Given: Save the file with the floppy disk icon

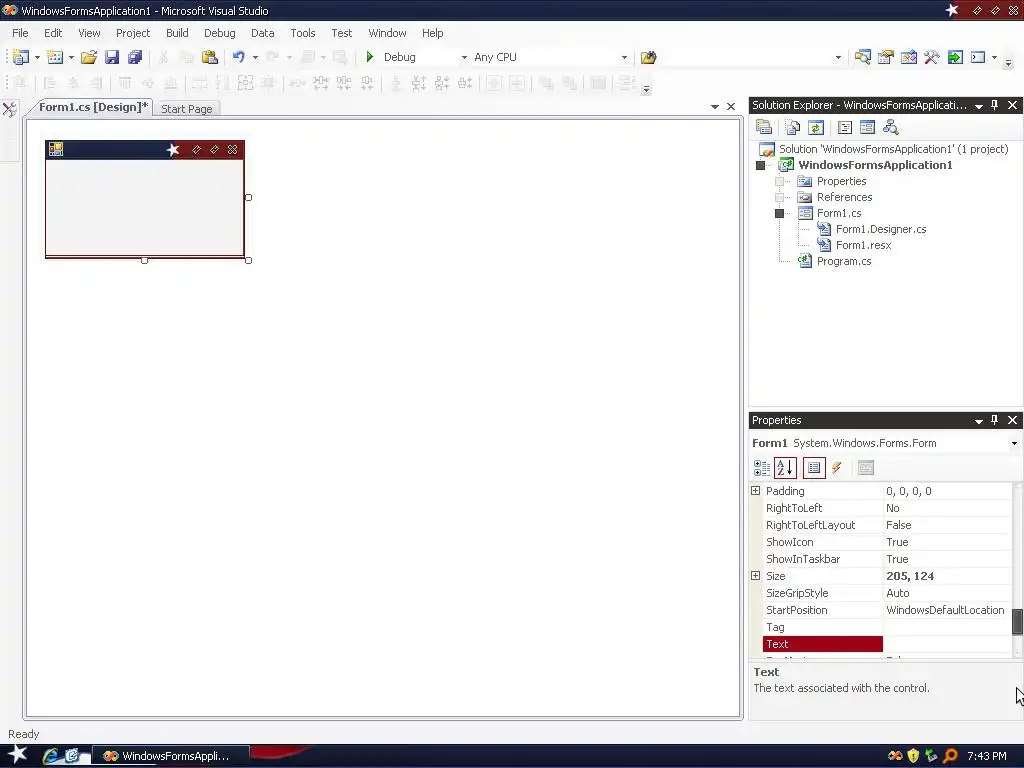Looking at the screenshot, I should click(112, 57).
